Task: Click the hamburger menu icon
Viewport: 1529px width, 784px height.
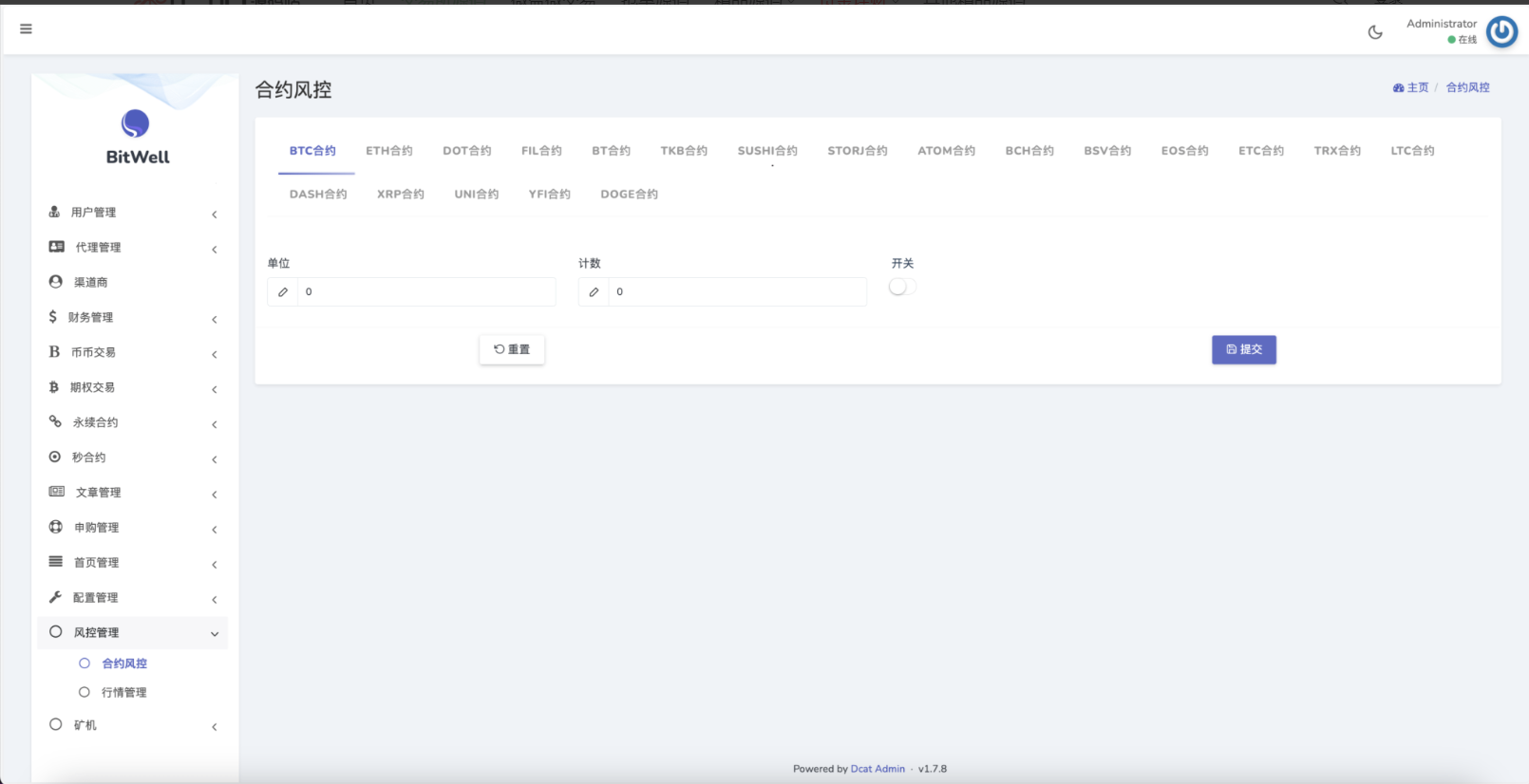Action: (26, 29)
